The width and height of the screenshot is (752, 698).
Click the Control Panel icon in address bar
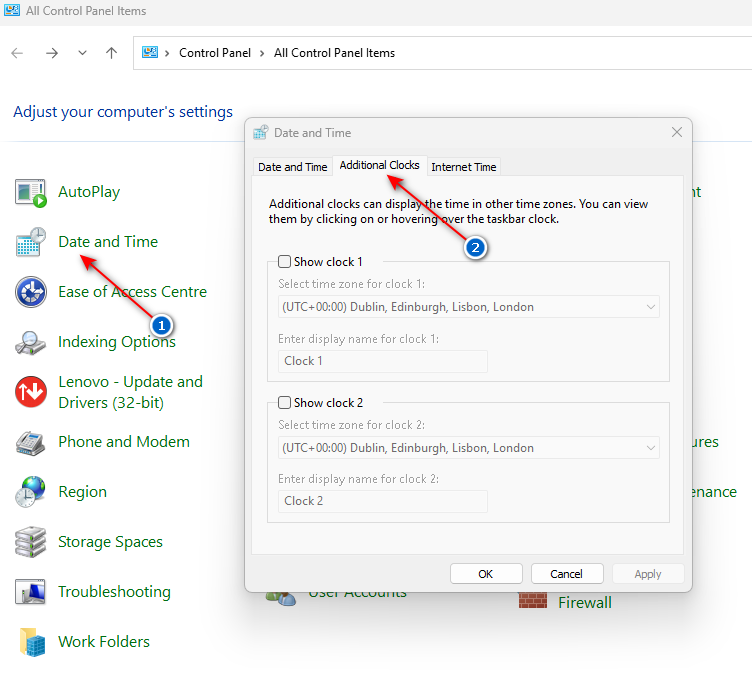click(x=150, y=52)
